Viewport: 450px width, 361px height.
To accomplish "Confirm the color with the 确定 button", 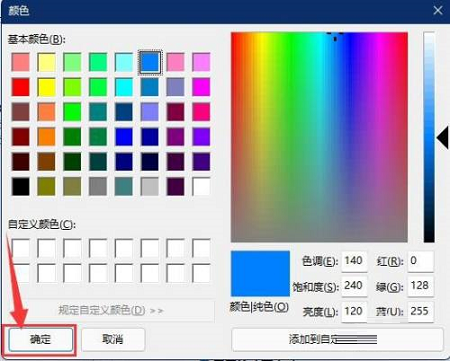I will pos(41,339).
